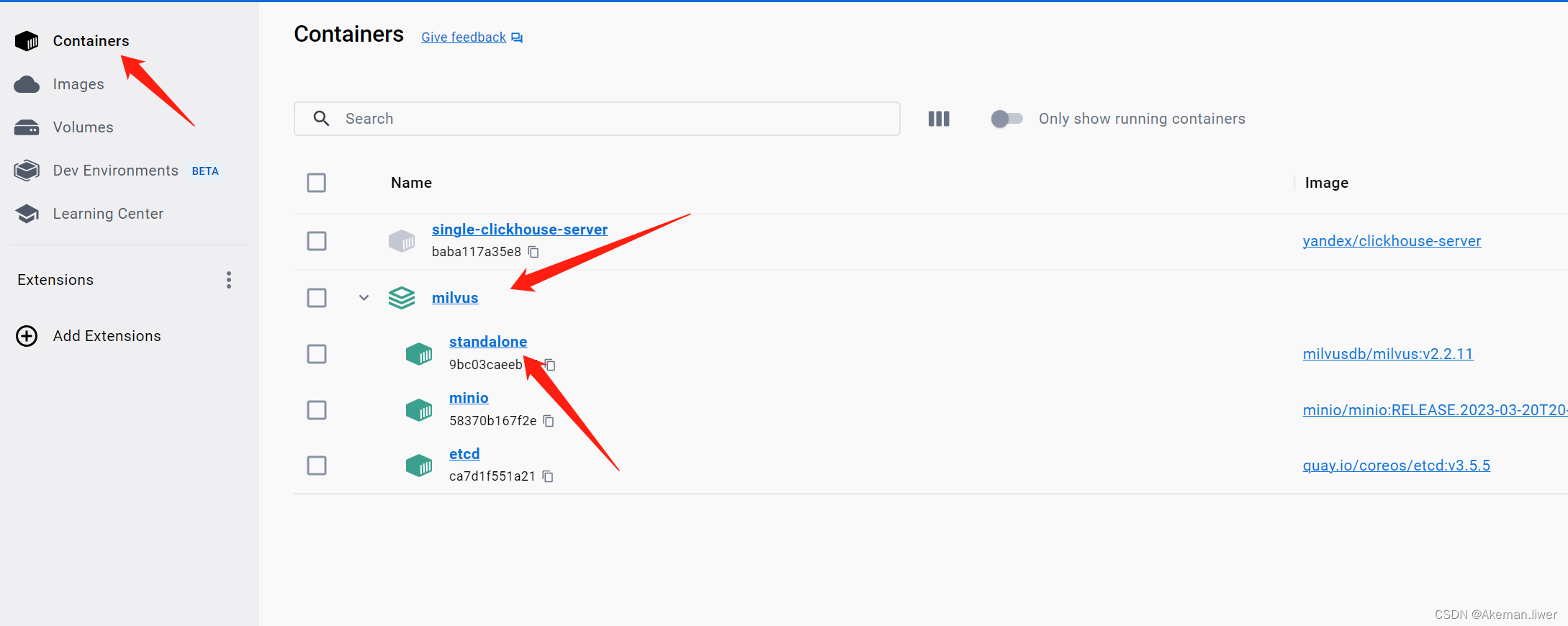
Task: Click container ID text 58370b167f2e
Action: pyautogui.click(x=492, y=421)
